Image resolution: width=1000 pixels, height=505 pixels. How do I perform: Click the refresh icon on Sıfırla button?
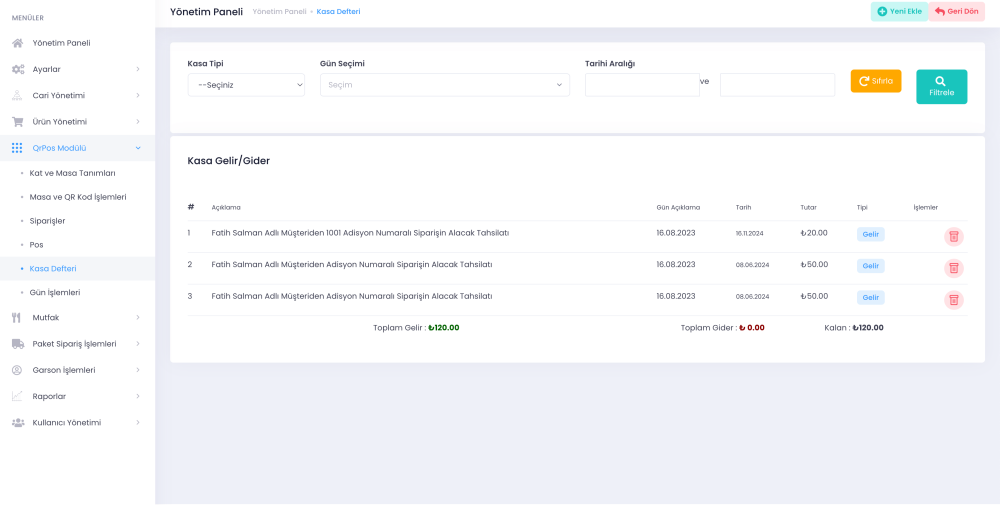click(x=864, y=81)
